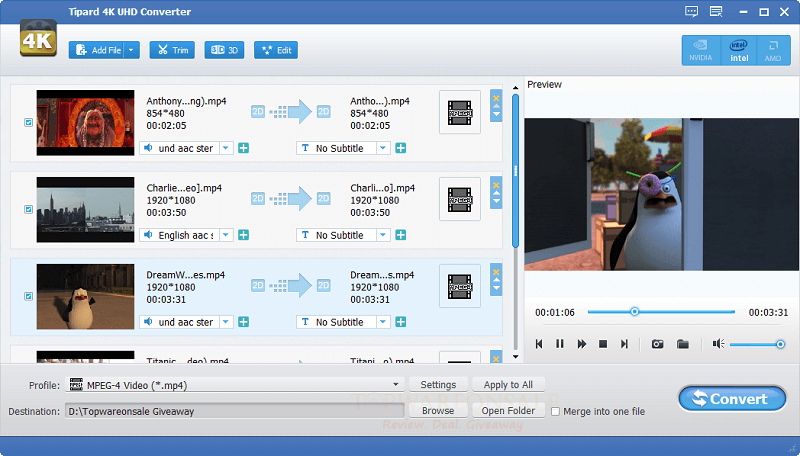Fast forward the preview

tap(582, 344)
